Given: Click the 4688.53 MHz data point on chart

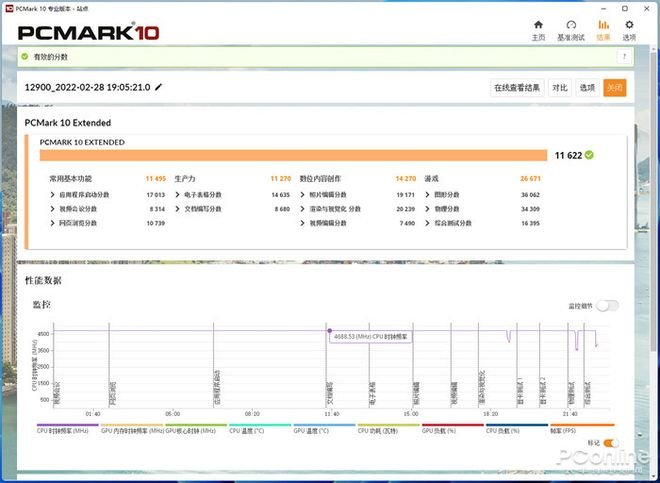Looking at the screenshot, I should click(x=329, y=330).
